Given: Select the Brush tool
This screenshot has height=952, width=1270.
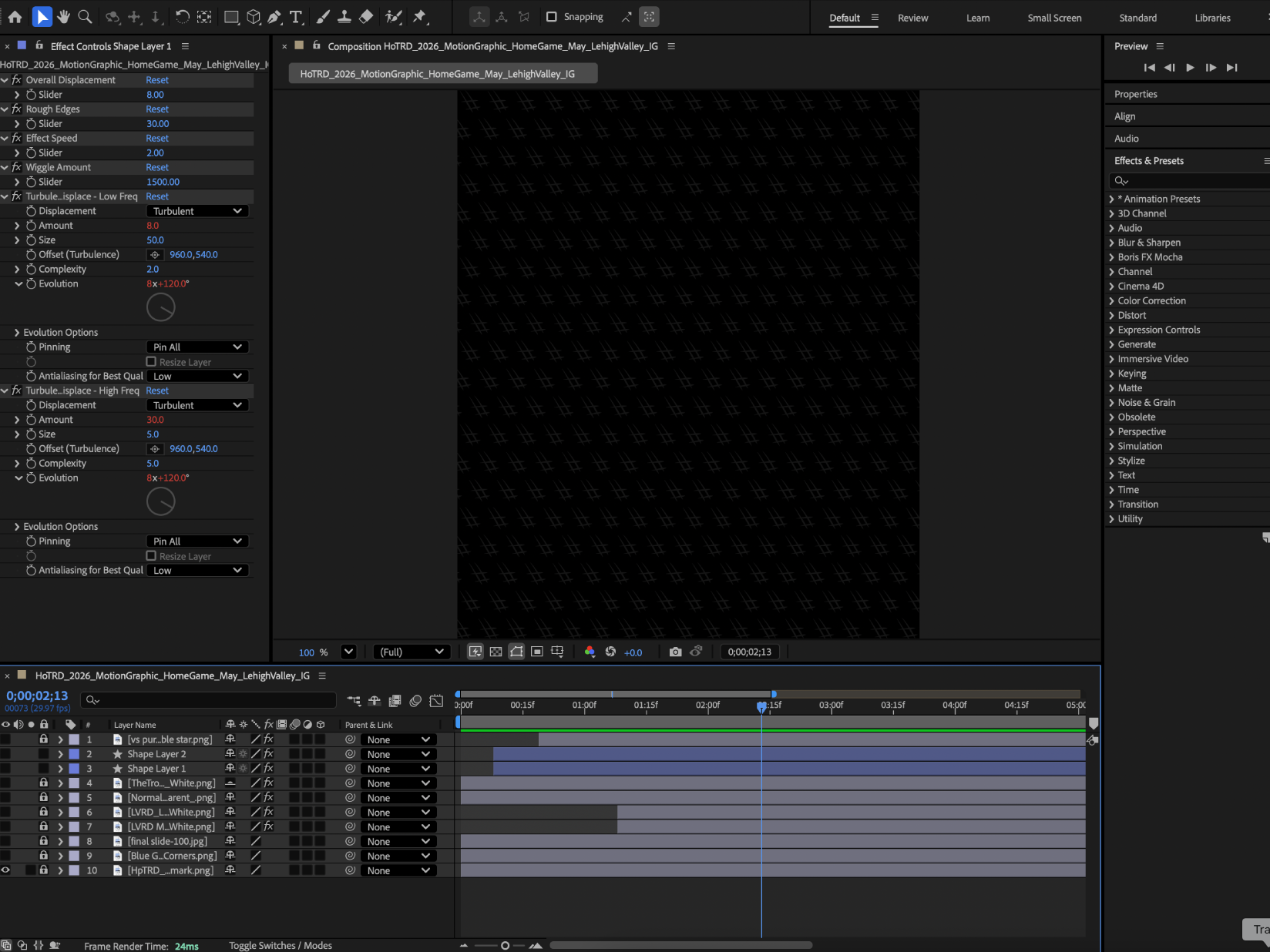Looking at the screenshot, I should click(324, 17).
